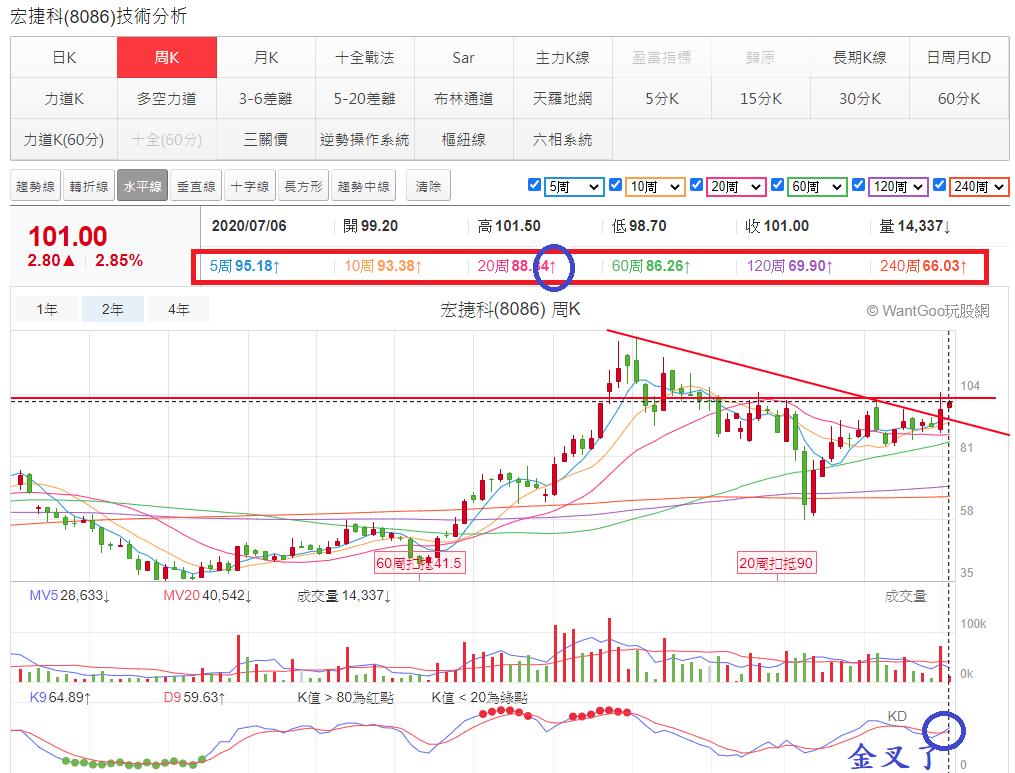
Task: Show the 30分K chart
Action: point(860,98)
